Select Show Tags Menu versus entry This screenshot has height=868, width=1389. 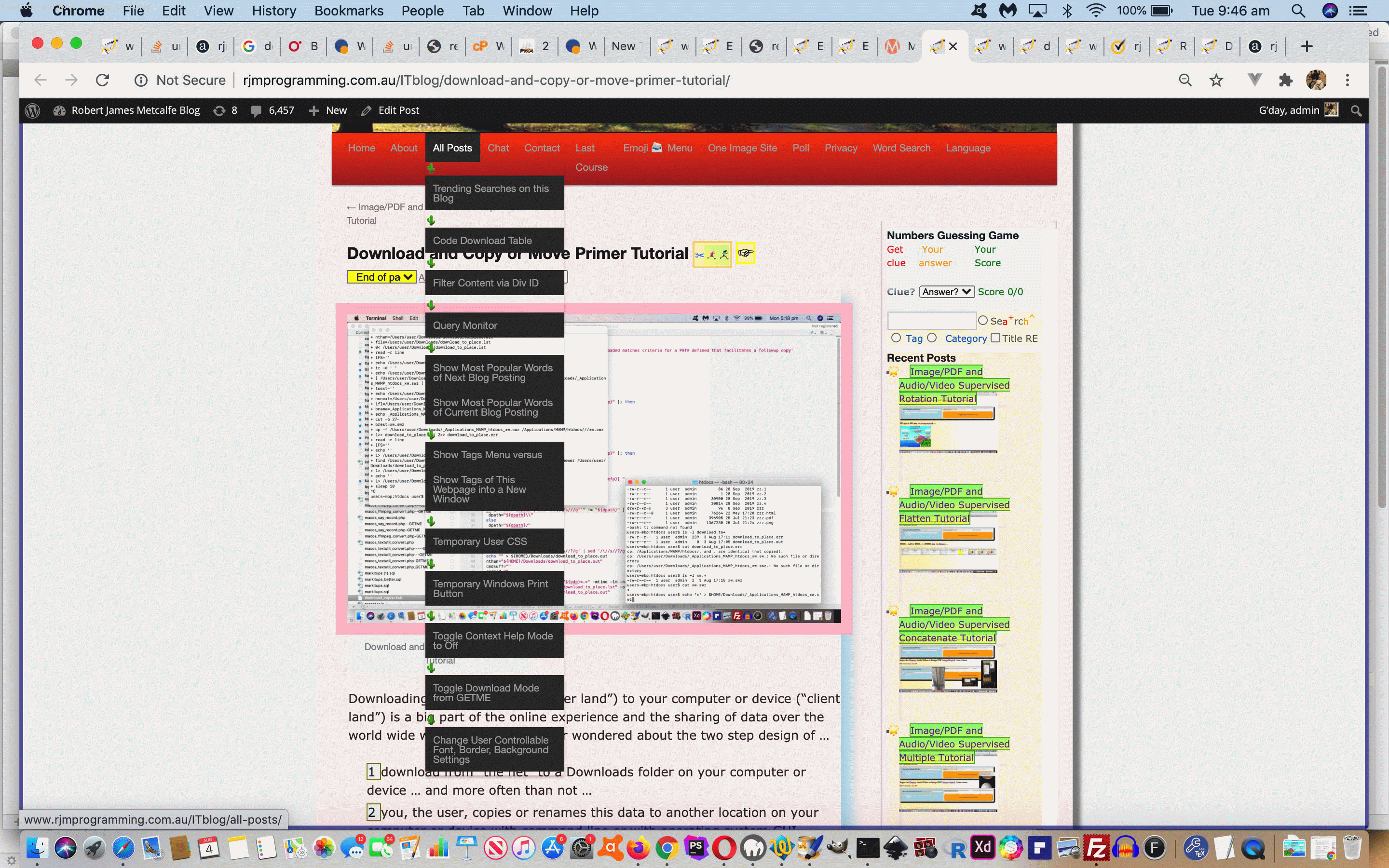point(494,455)
